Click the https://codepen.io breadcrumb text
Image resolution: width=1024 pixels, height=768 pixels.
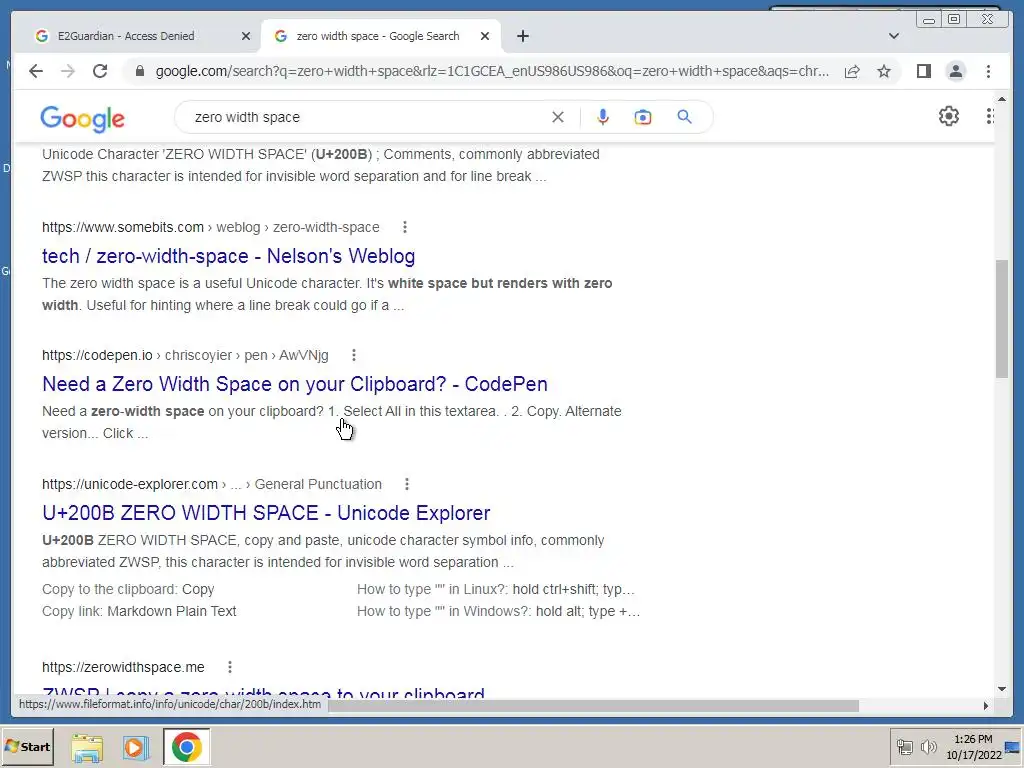click(x=97, y=355)
